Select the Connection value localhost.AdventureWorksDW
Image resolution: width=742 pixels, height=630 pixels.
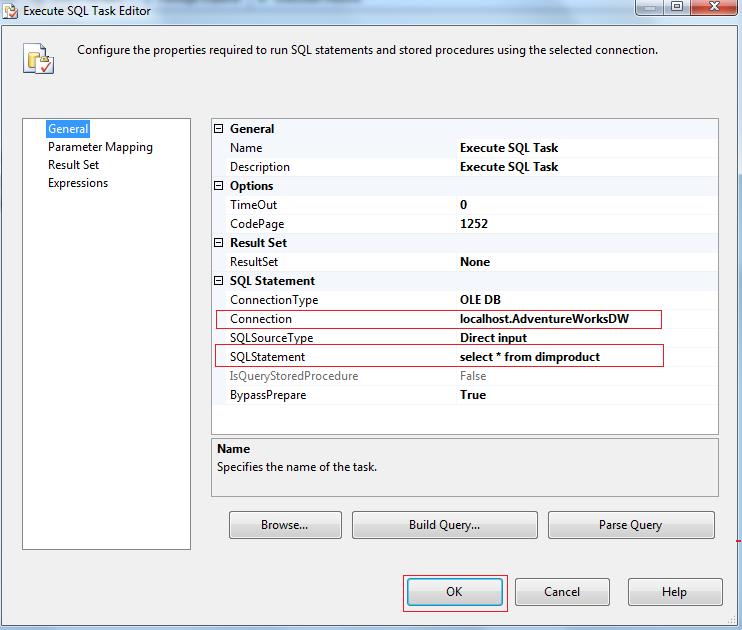[552, 319]
